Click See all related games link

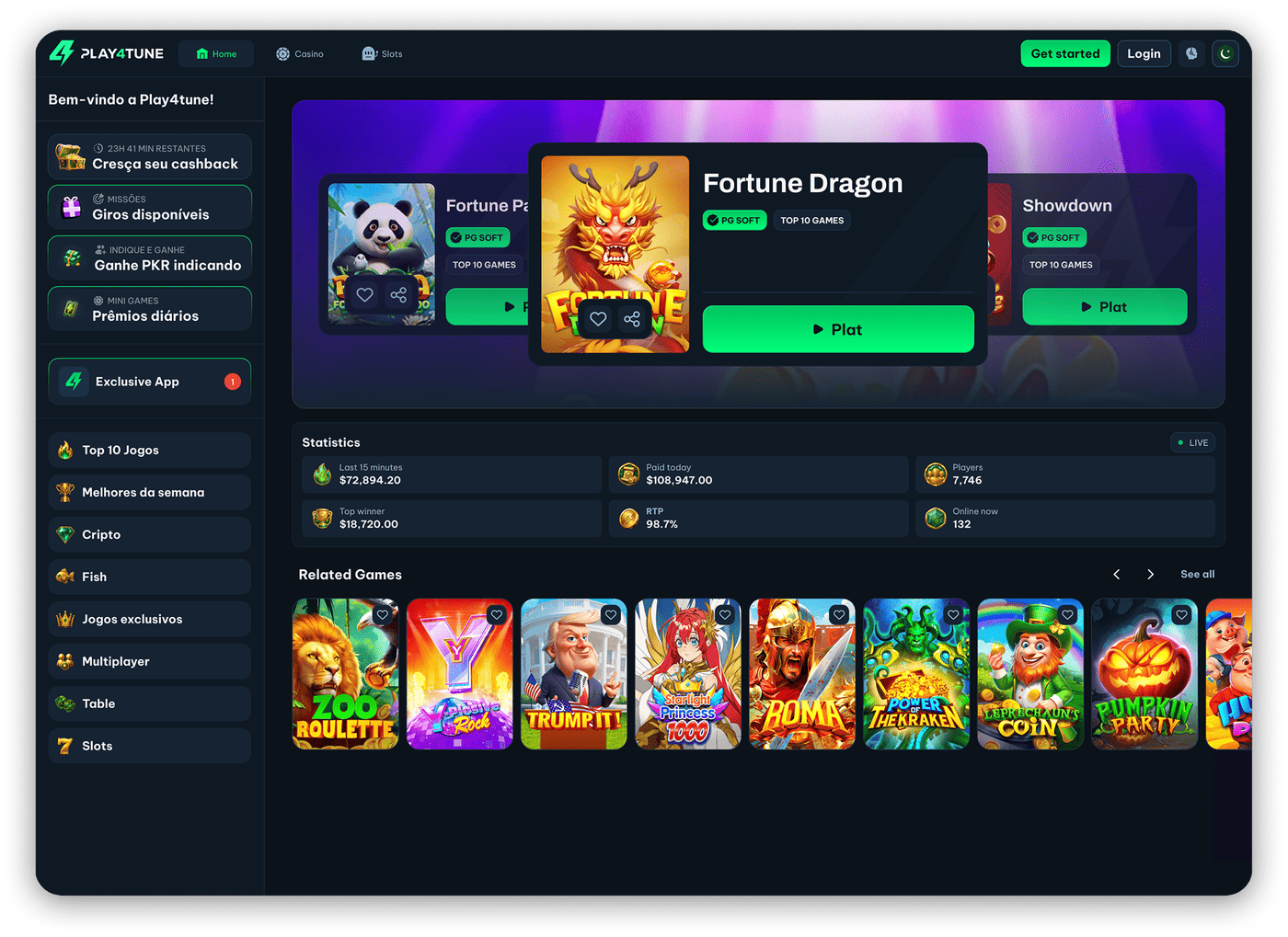tap(1197, 574)
